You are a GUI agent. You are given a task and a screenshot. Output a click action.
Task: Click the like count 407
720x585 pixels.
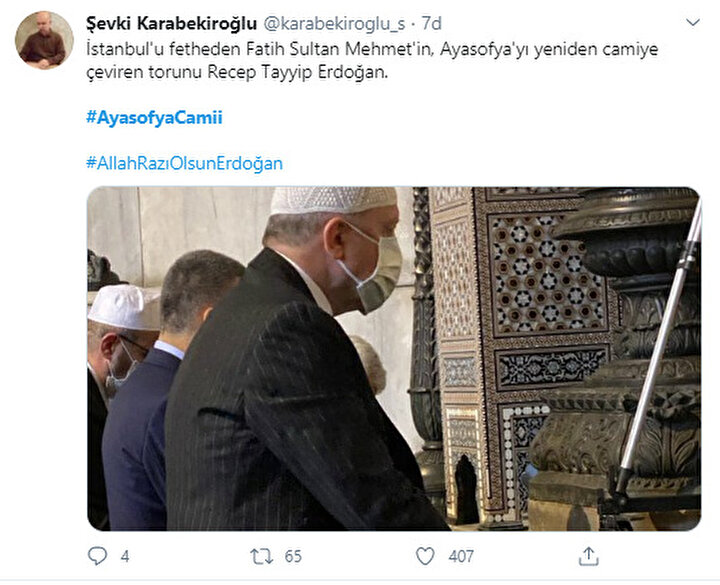(x=461, y=557)
